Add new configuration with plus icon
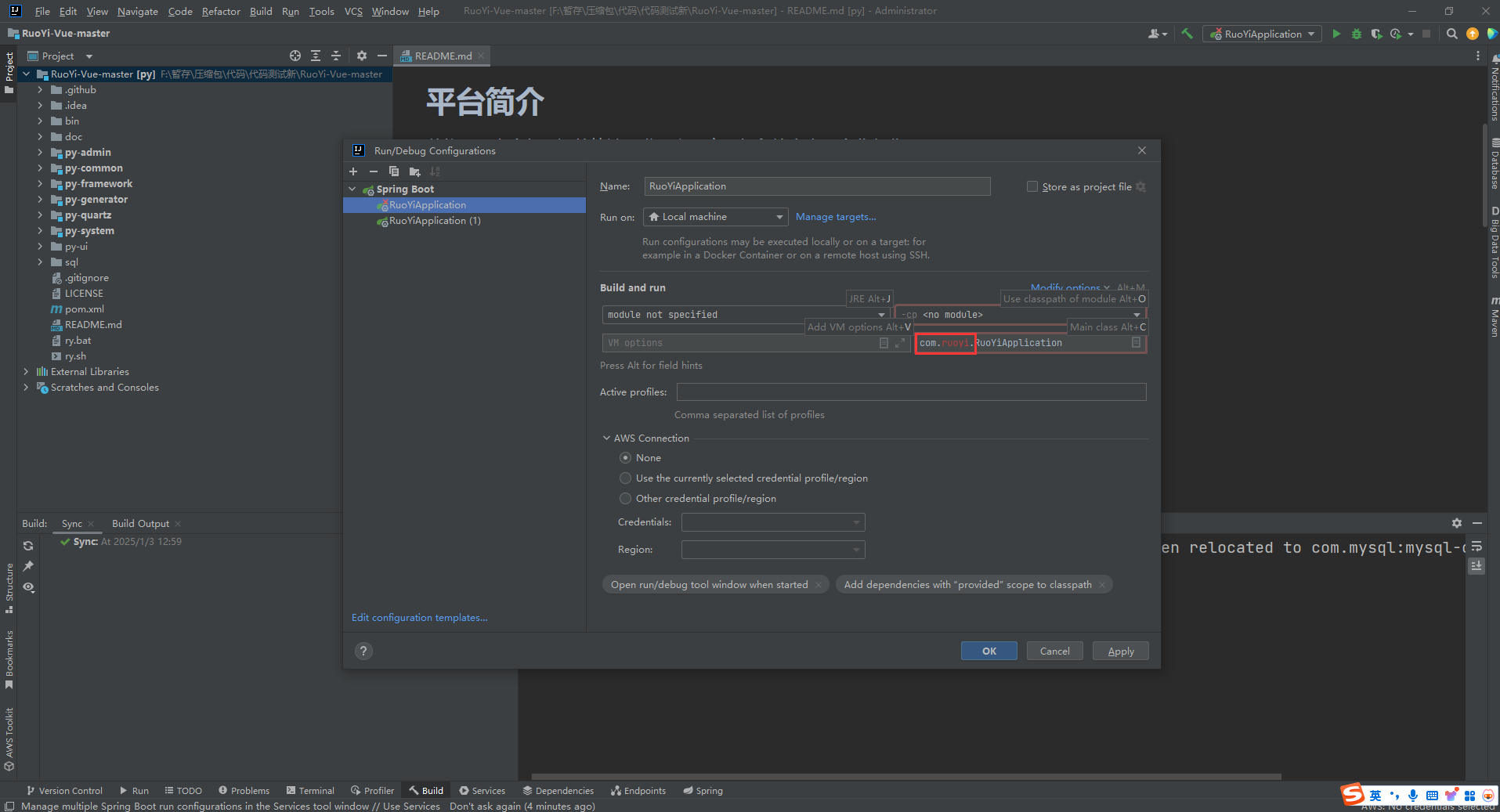 point(353,171)
